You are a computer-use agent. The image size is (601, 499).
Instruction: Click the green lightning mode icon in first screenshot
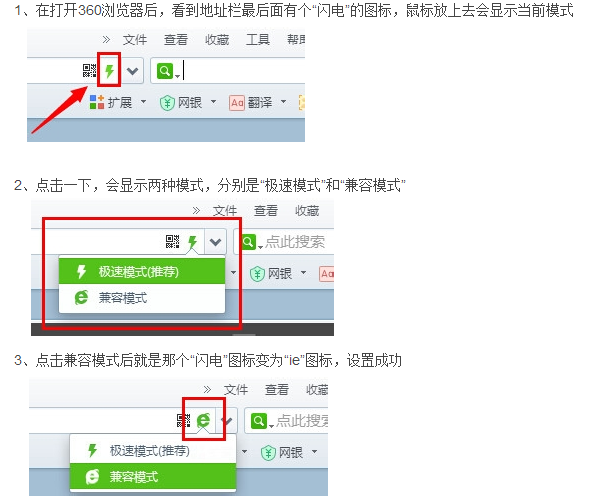click(110, 71)
